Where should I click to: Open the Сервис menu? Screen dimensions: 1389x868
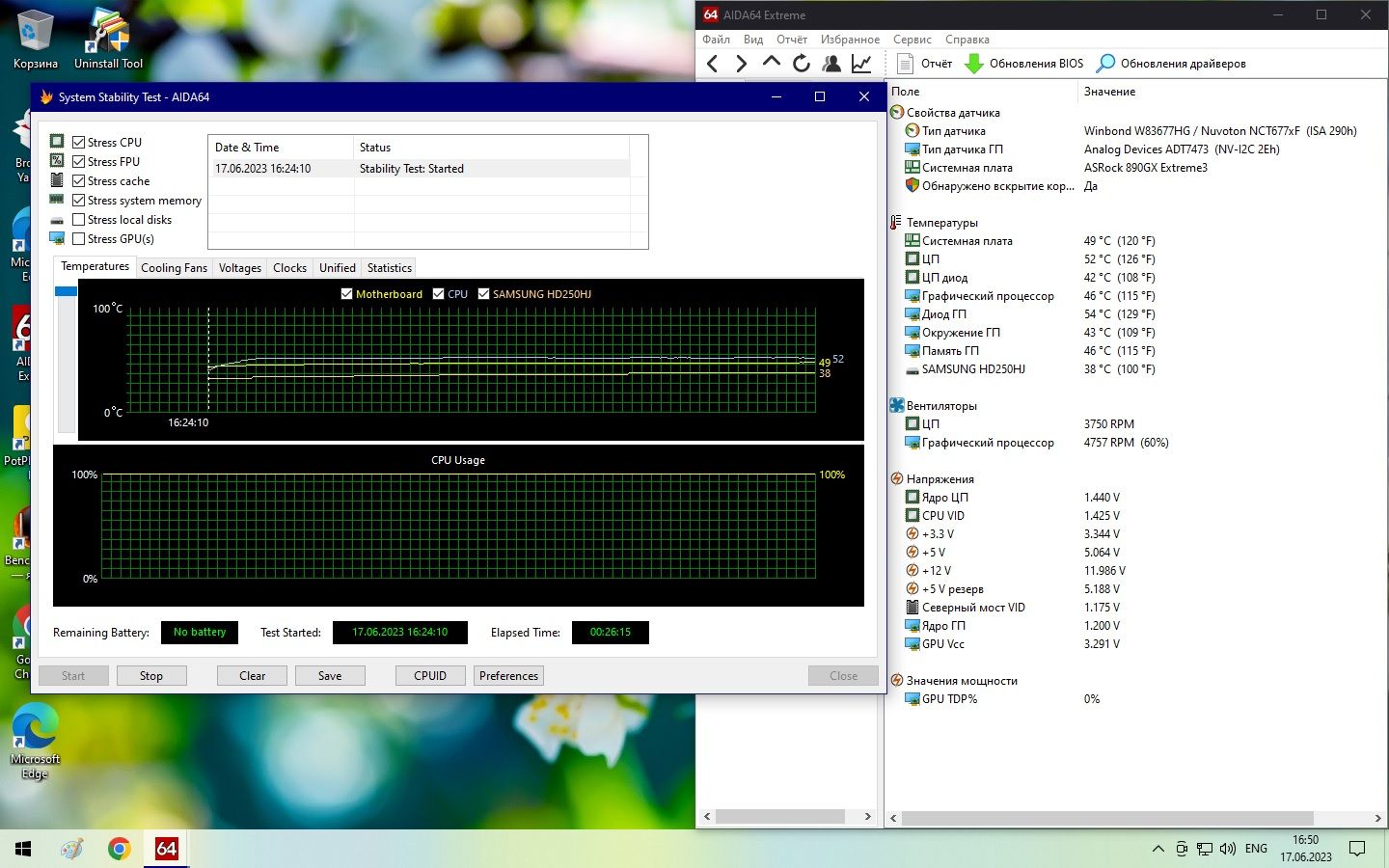912,40
